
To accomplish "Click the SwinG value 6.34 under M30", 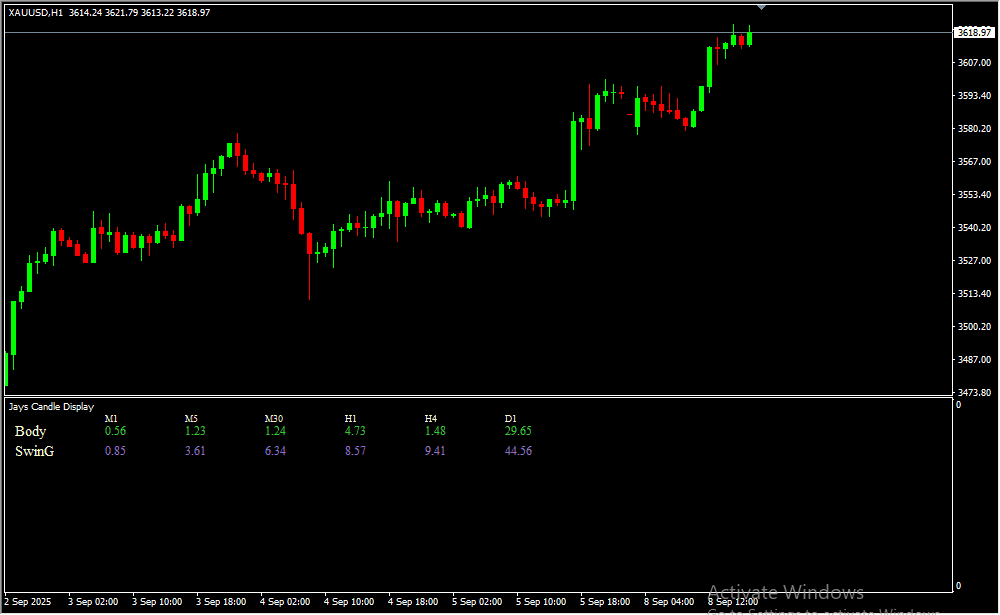I will [x=275, y=451].
